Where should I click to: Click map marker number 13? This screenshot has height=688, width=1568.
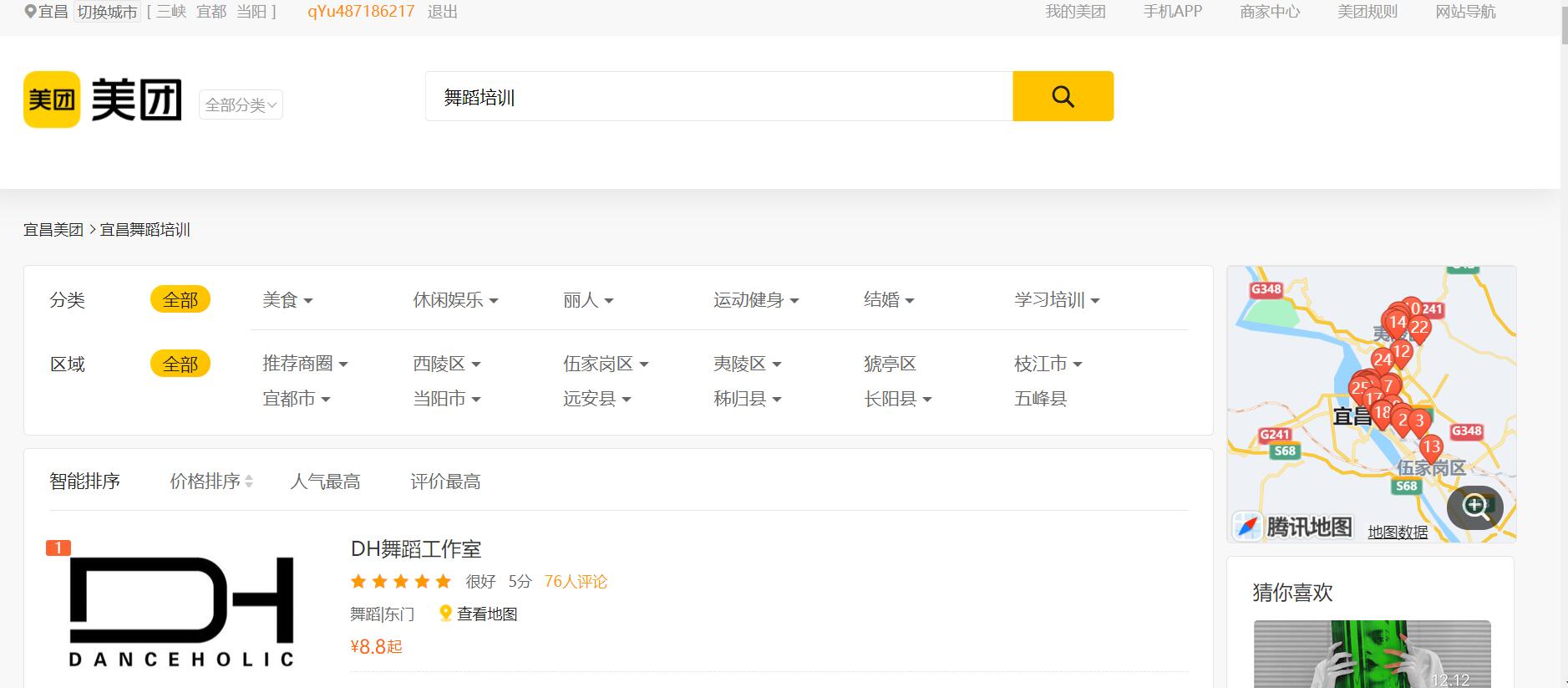click(1432, 448)
